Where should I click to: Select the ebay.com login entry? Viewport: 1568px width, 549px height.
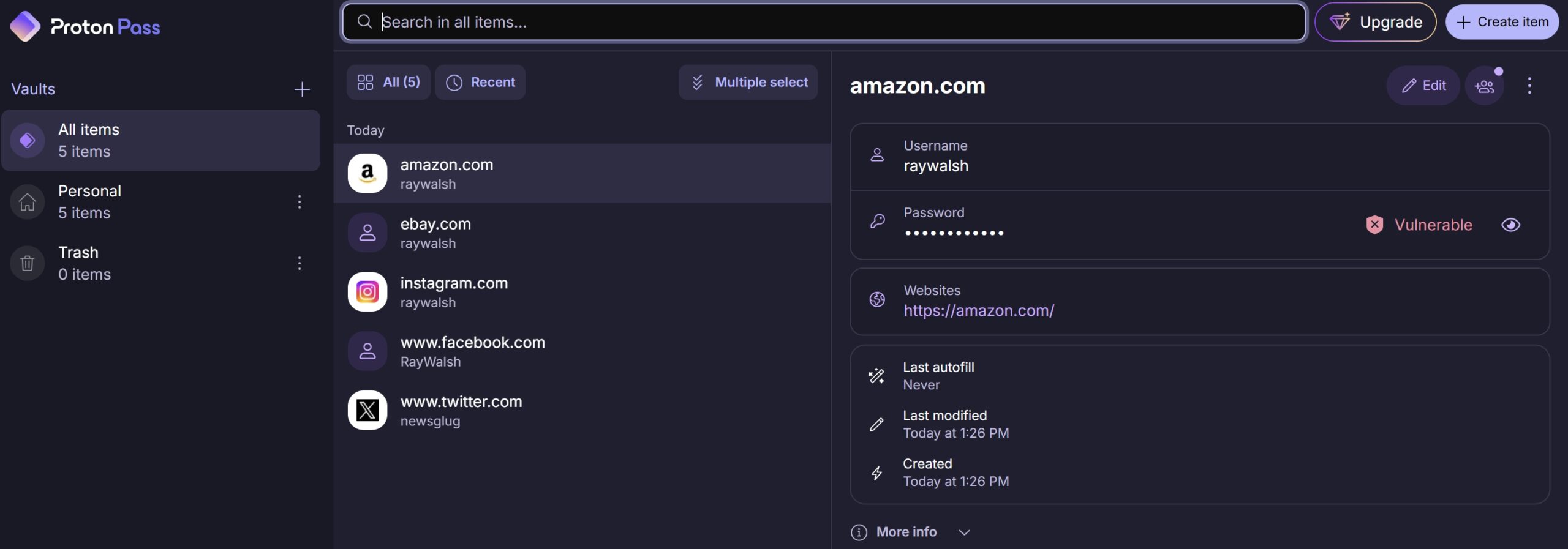(x=582, y=233)
